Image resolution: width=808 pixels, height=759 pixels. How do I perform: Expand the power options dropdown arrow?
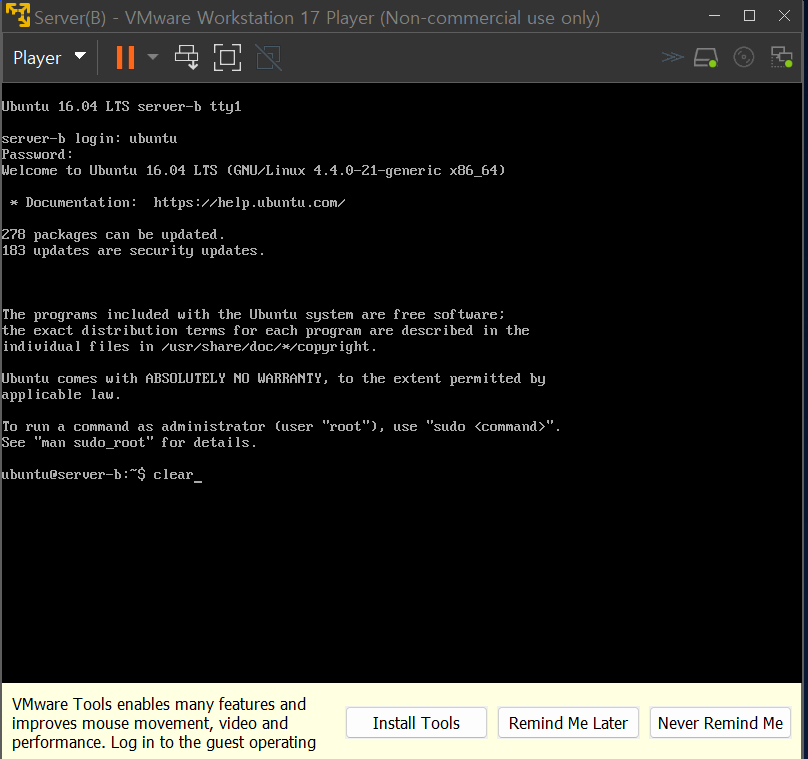[x=153, y=57]
